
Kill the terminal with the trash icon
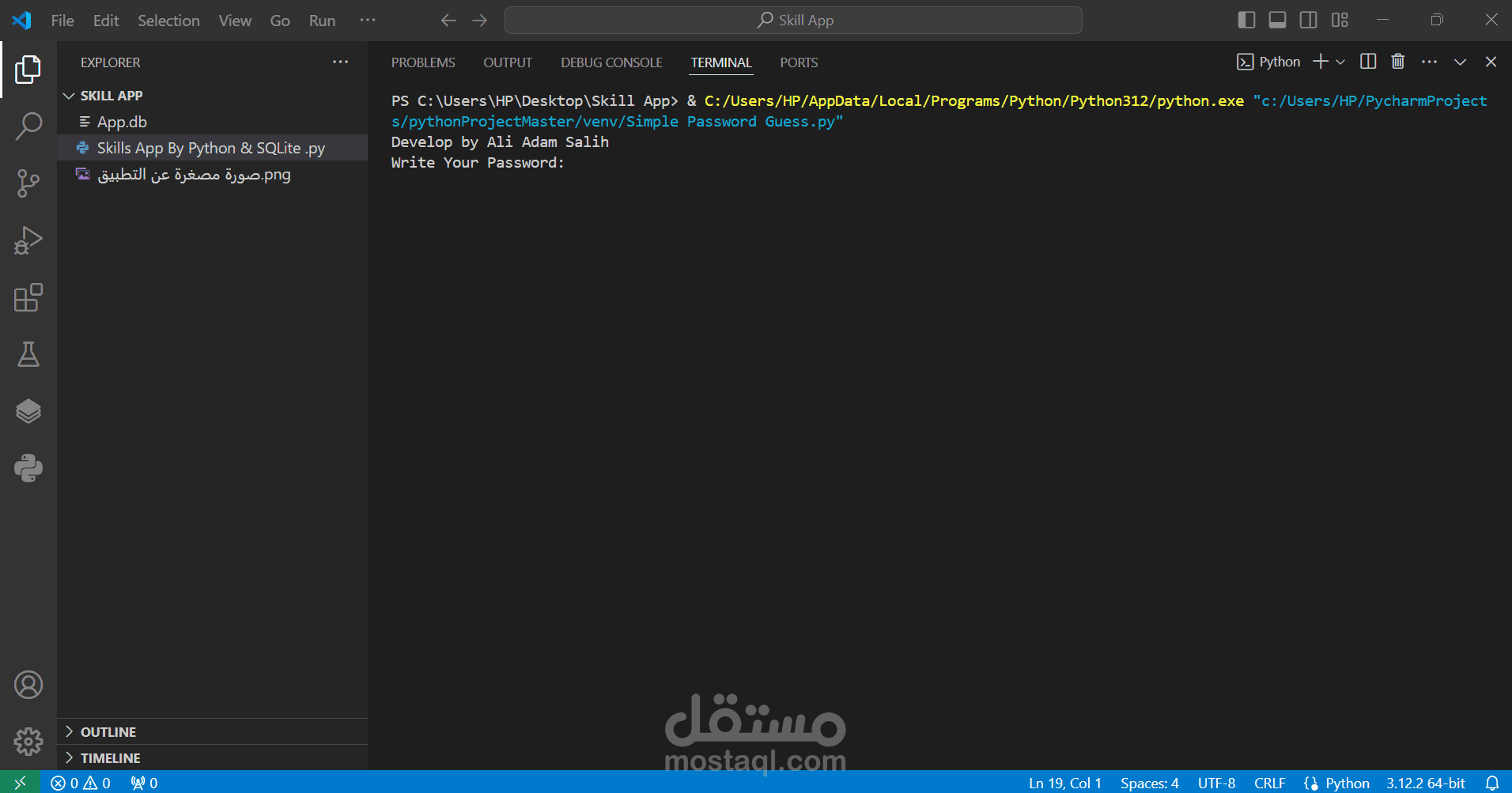click(x=1398, y=62)
